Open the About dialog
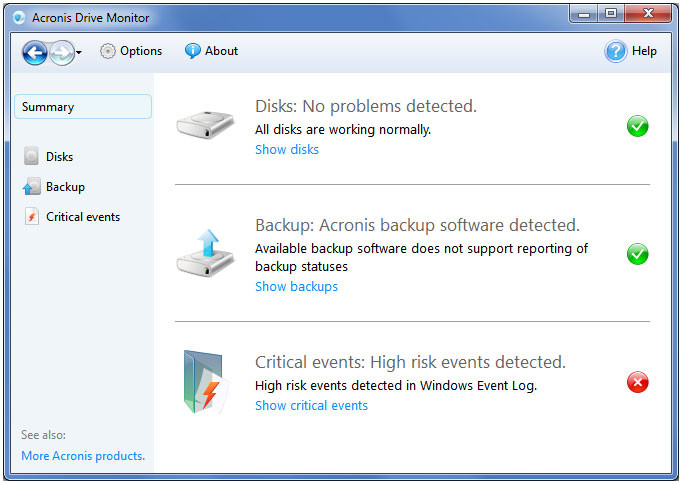This screenshot has height=484, width=681. (211, 51)
